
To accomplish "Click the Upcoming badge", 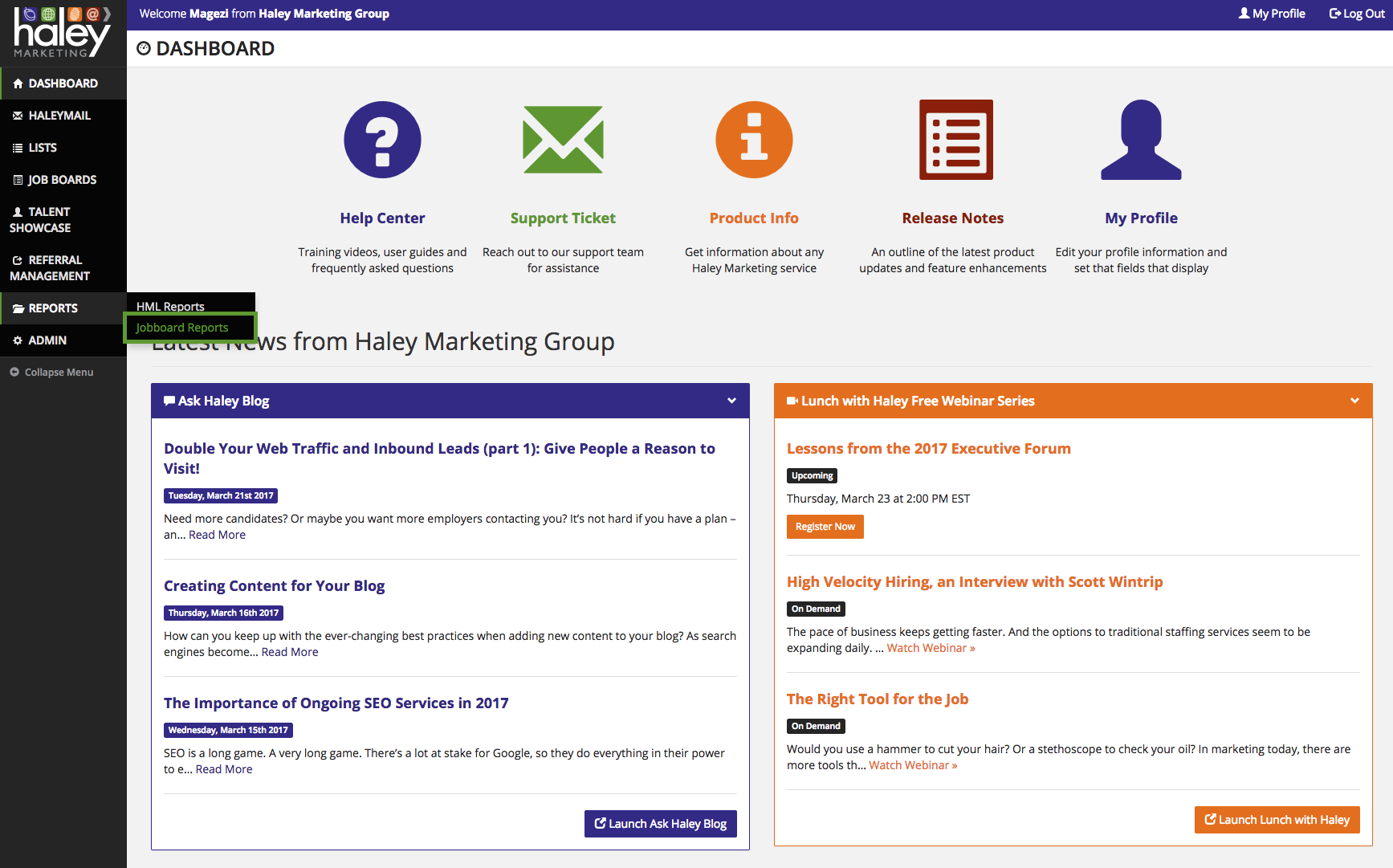I will tap(812, 475).
